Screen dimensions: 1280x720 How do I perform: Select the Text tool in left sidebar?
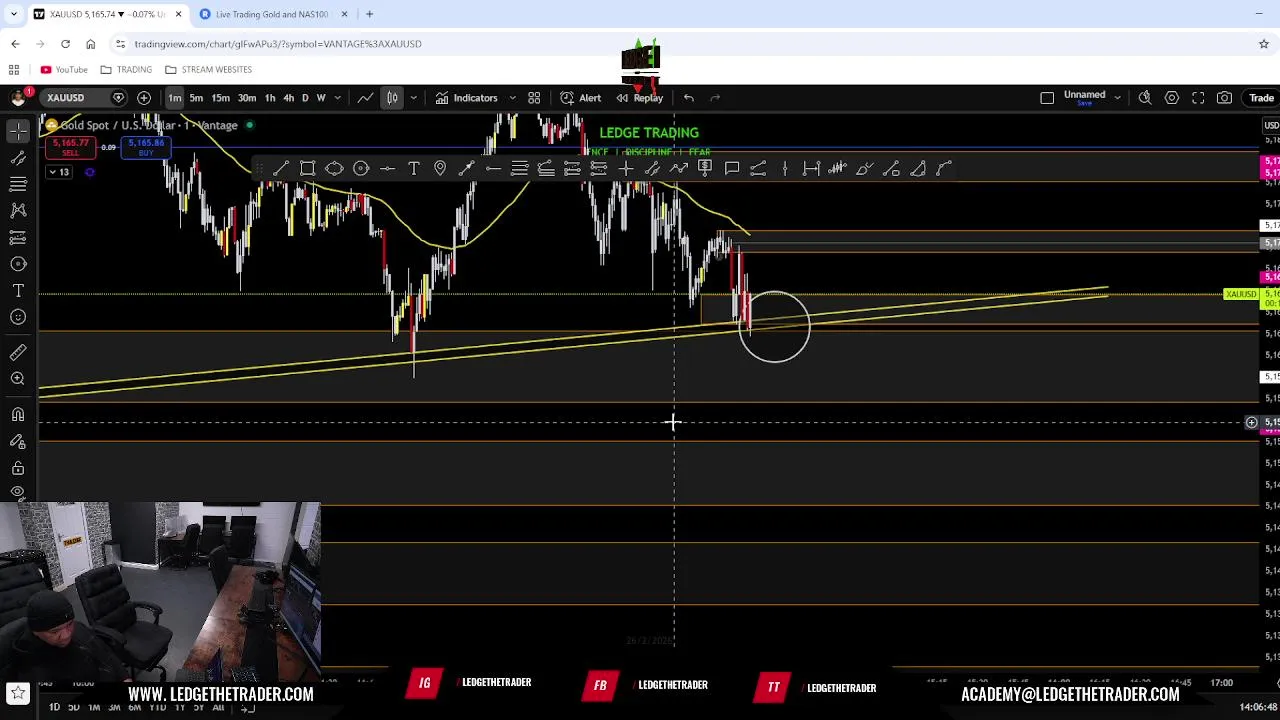(x=18, y=290)
